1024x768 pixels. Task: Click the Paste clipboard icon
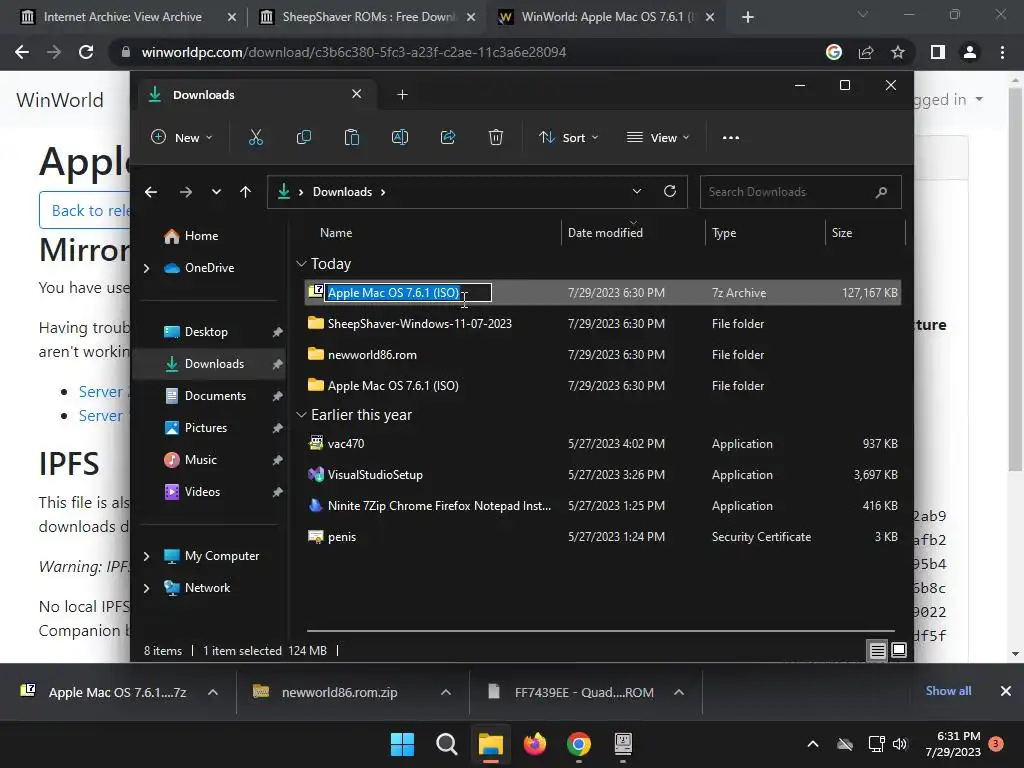pyautogui.click(x=352, y=137)
